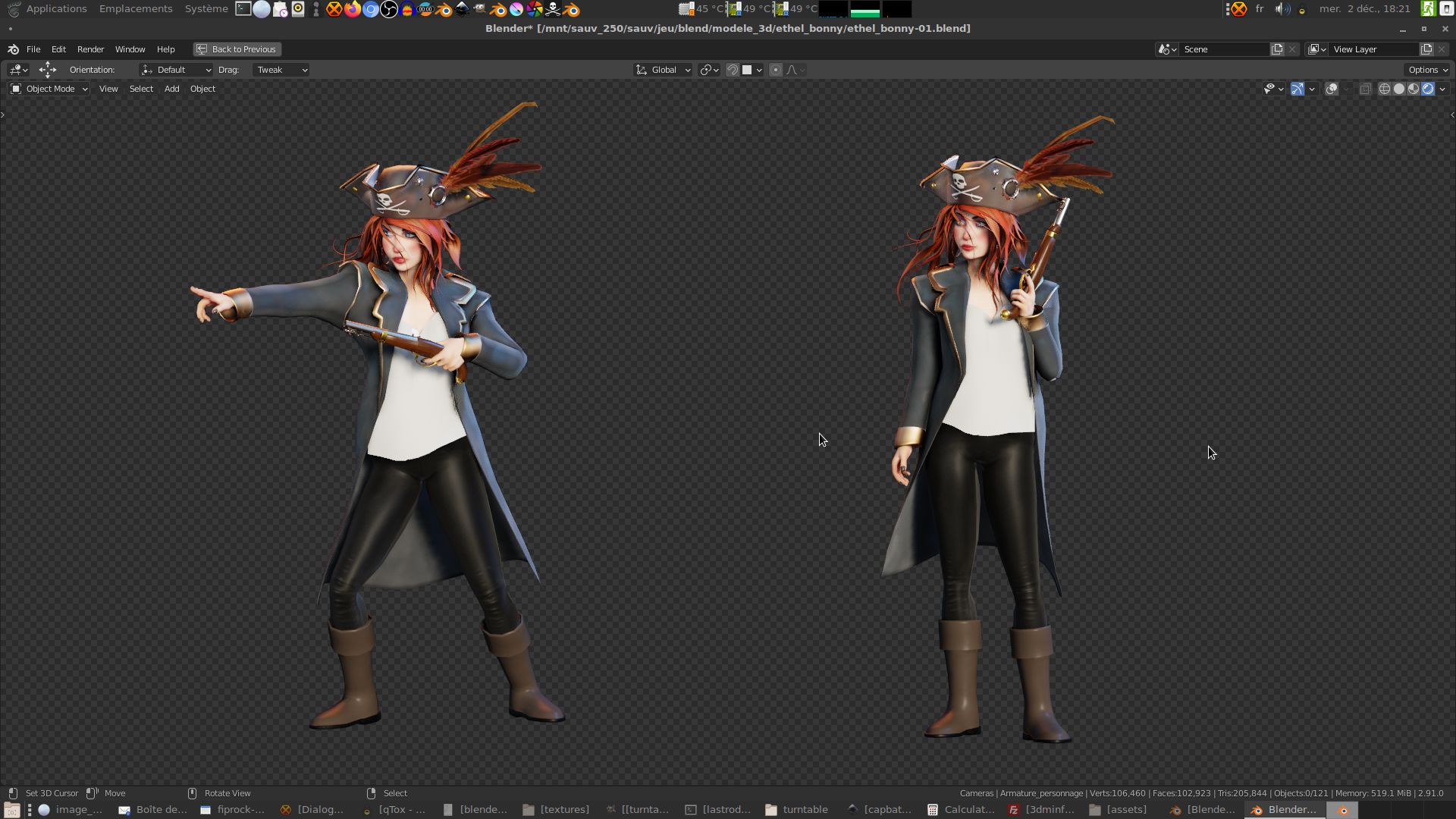The width and height of the screenshot is (1456, 819).
Task: Open the Help menu
Action: (x=165, y=49)
